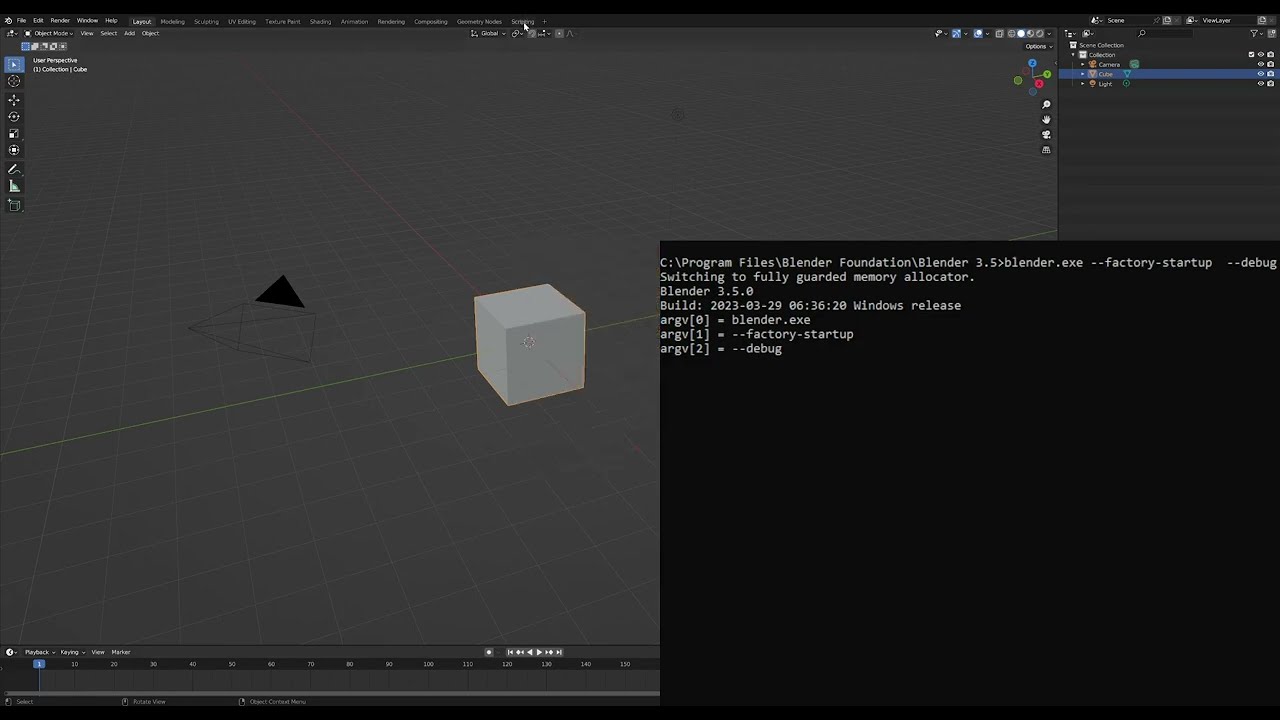The image size is (1280, 720).
Task: Play the timeline animation
Action: (539, 652)
